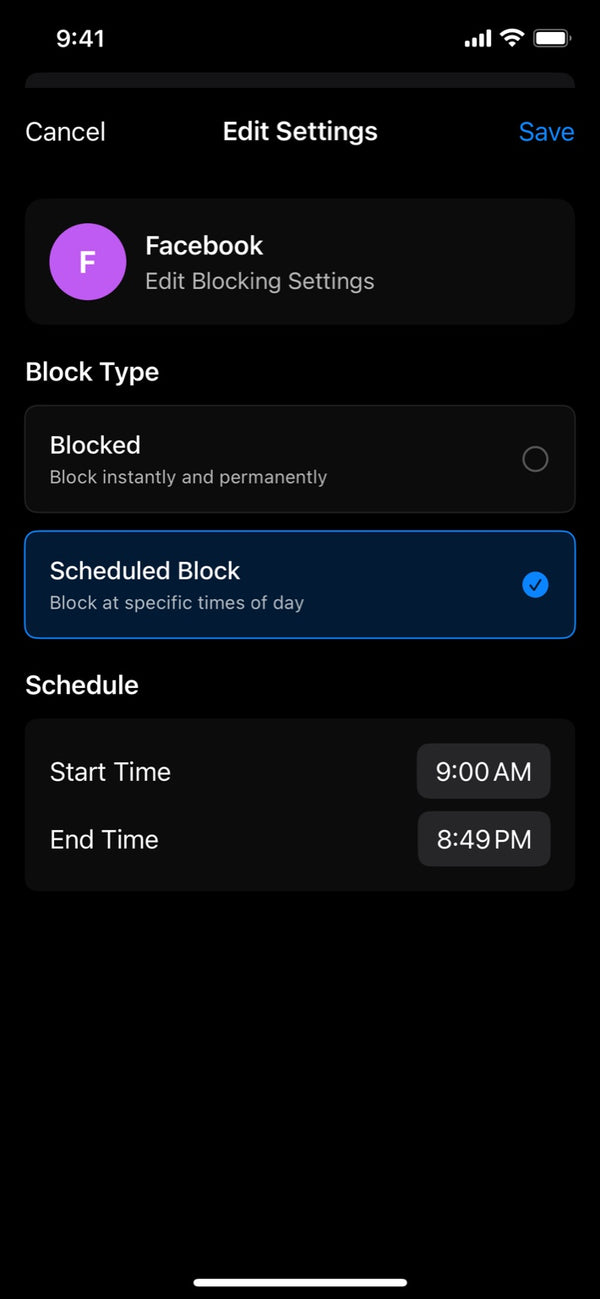Open the 9:00 AM start time picker
Viewport: 600px width, 1299px height.
(483, 771)
